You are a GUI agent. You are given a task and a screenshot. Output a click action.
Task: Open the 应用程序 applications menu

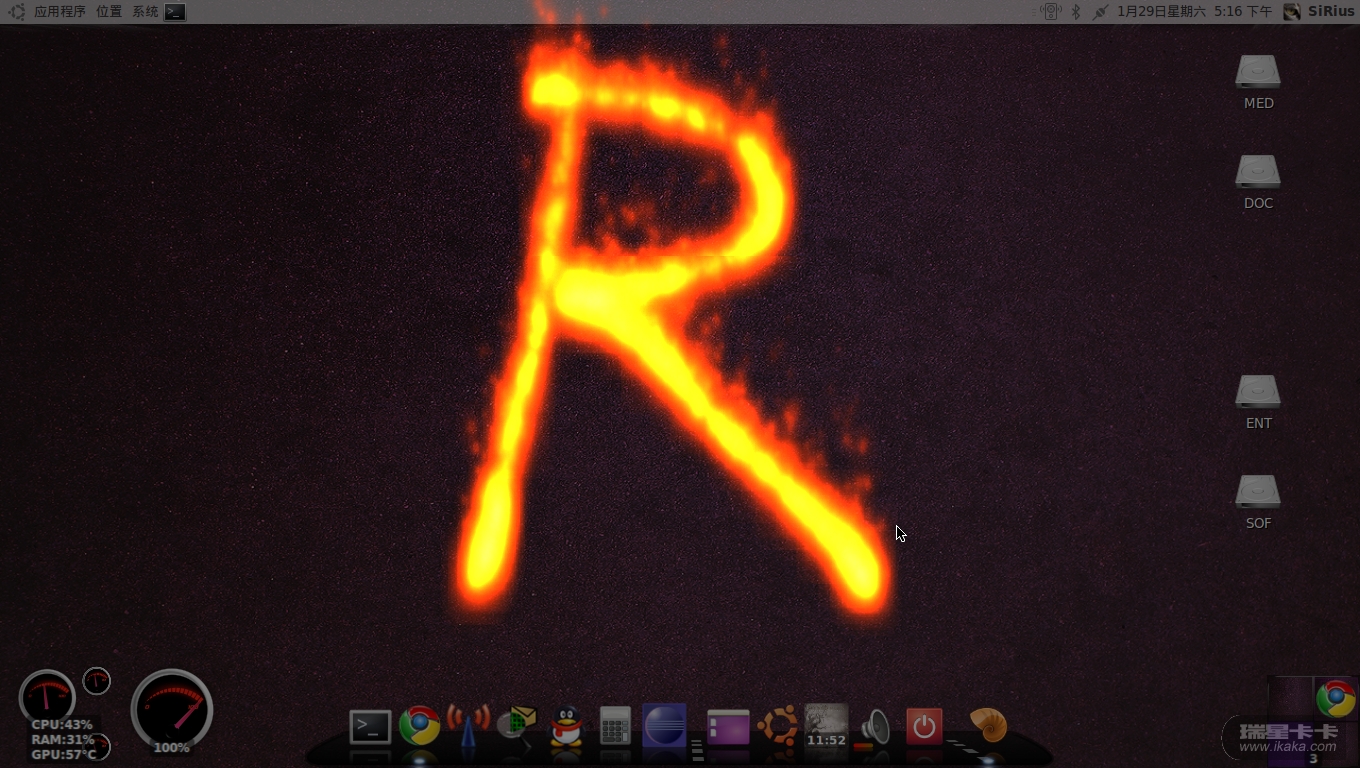pyautogui.click(x=60, y=12)
